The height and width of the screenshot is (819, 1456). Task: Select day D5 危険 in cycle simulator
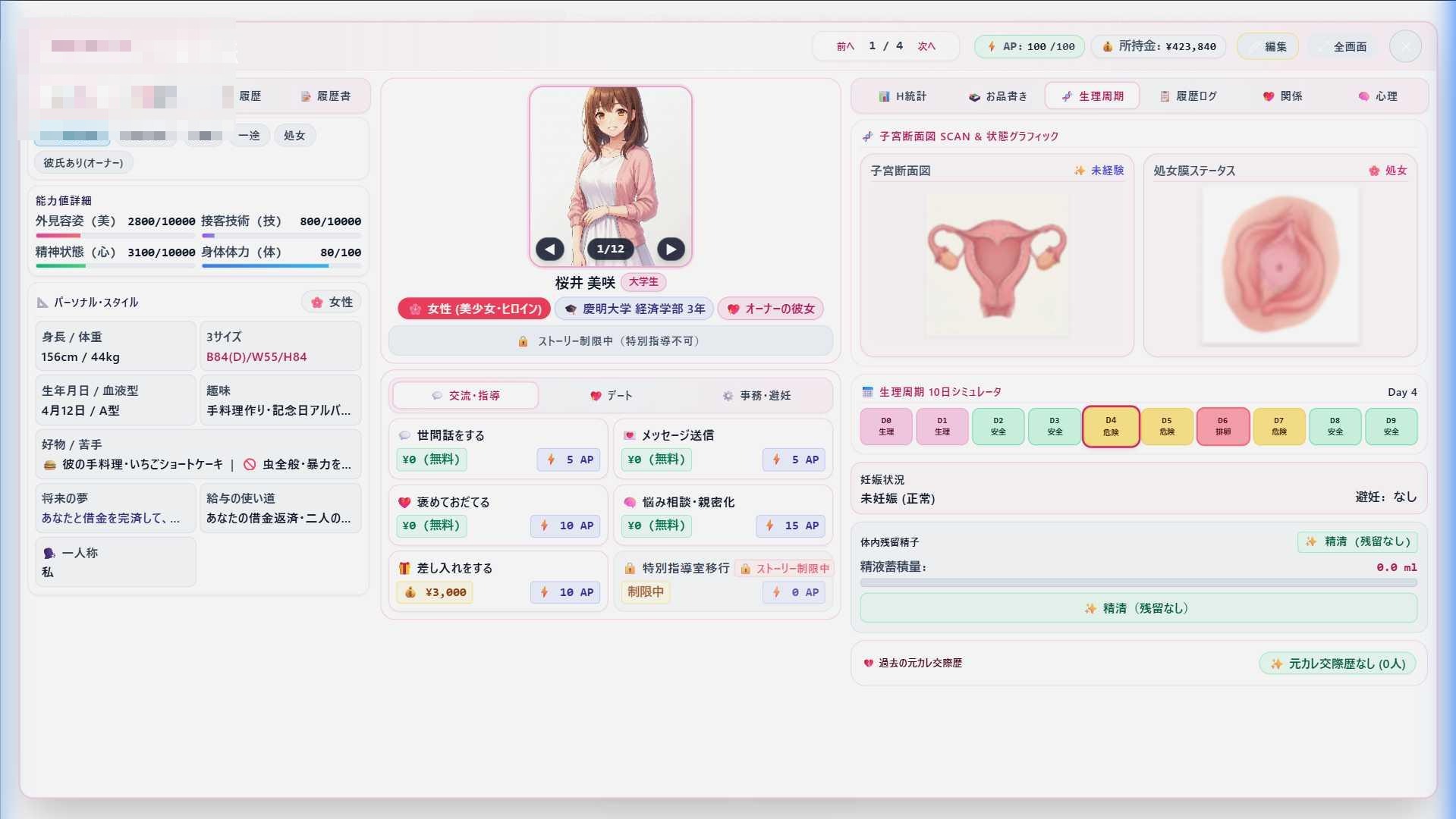pos(1167,426)
